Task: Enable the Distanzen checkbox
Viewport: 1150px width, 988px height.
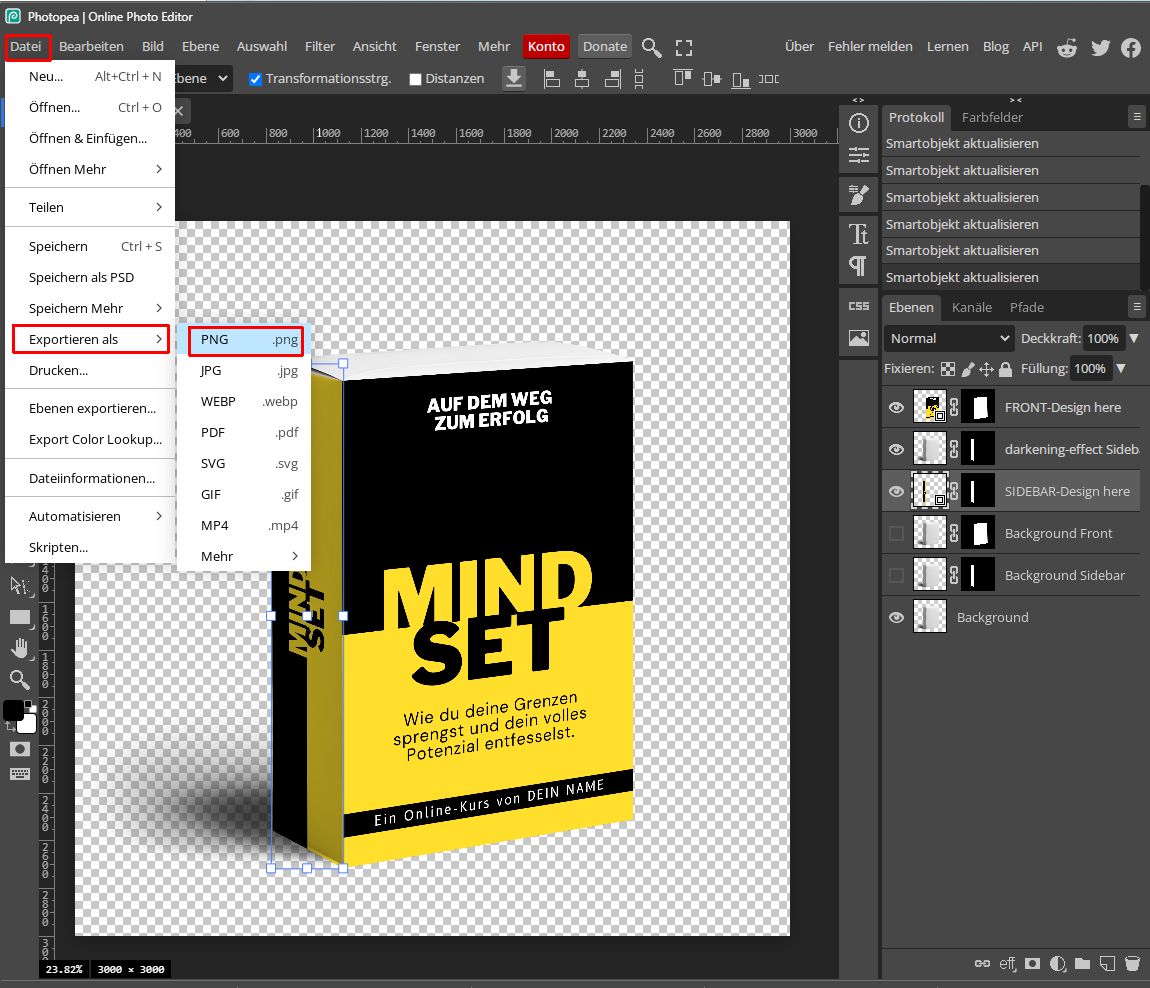Action: coord(414,78)
